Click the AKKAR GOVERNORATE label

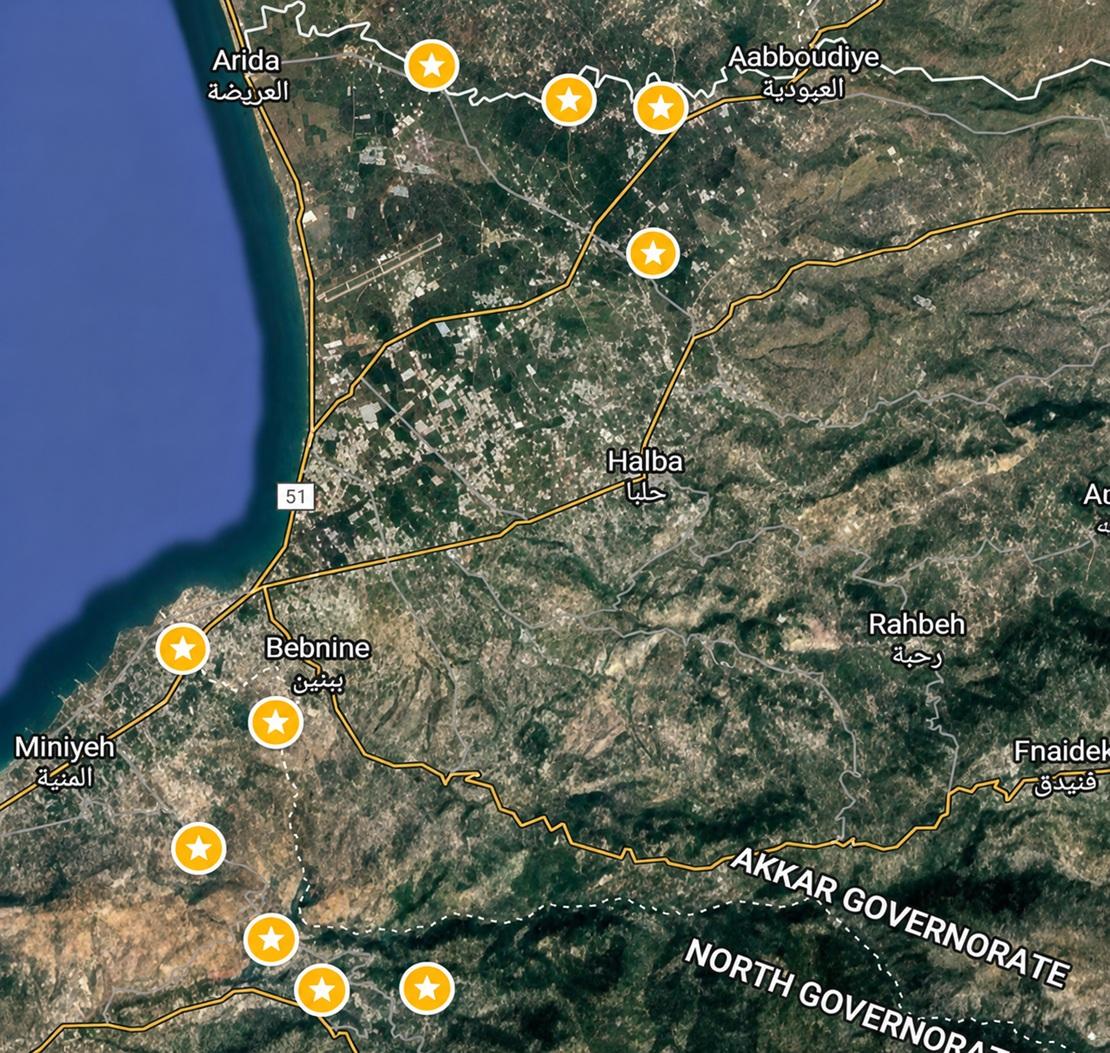point(899,918)
